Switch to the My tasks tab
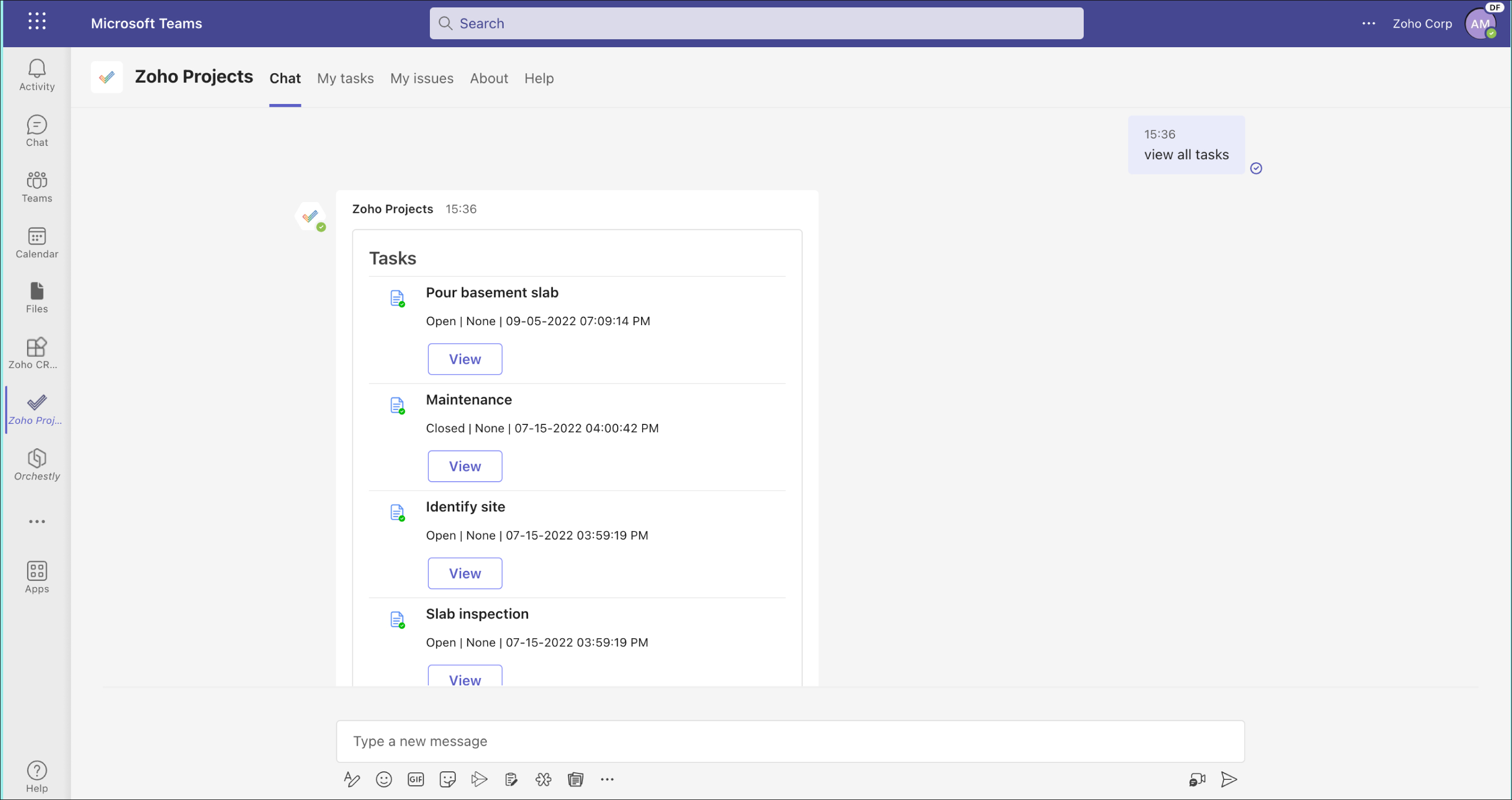 (x=345, y=78)
